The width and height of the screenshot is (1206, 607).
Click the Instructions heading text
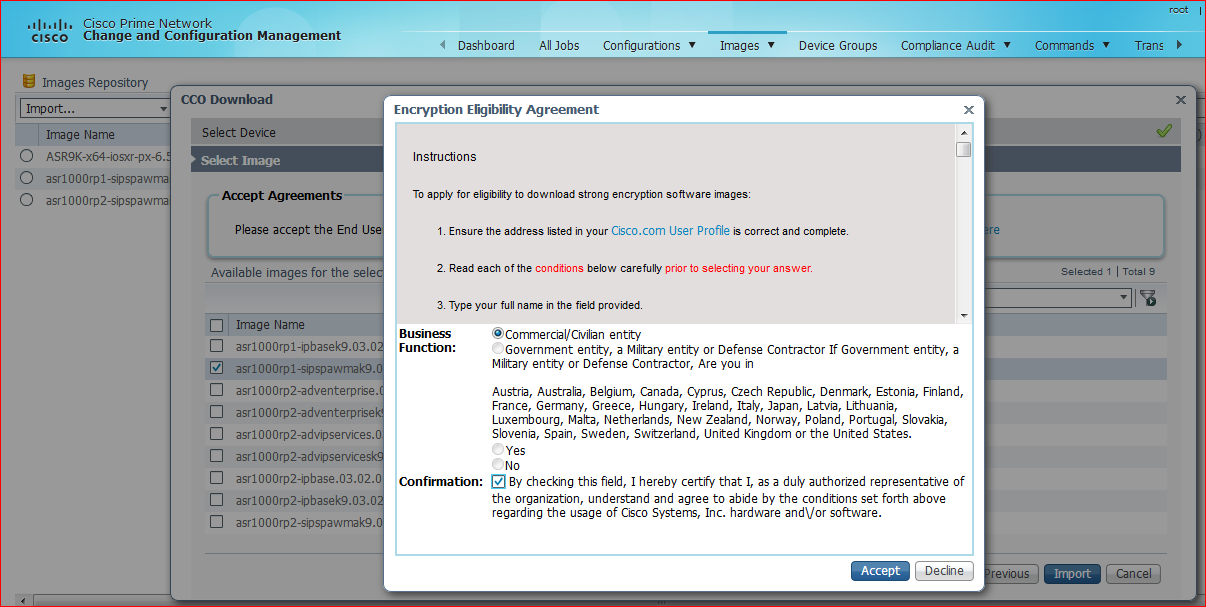point(444,157)
